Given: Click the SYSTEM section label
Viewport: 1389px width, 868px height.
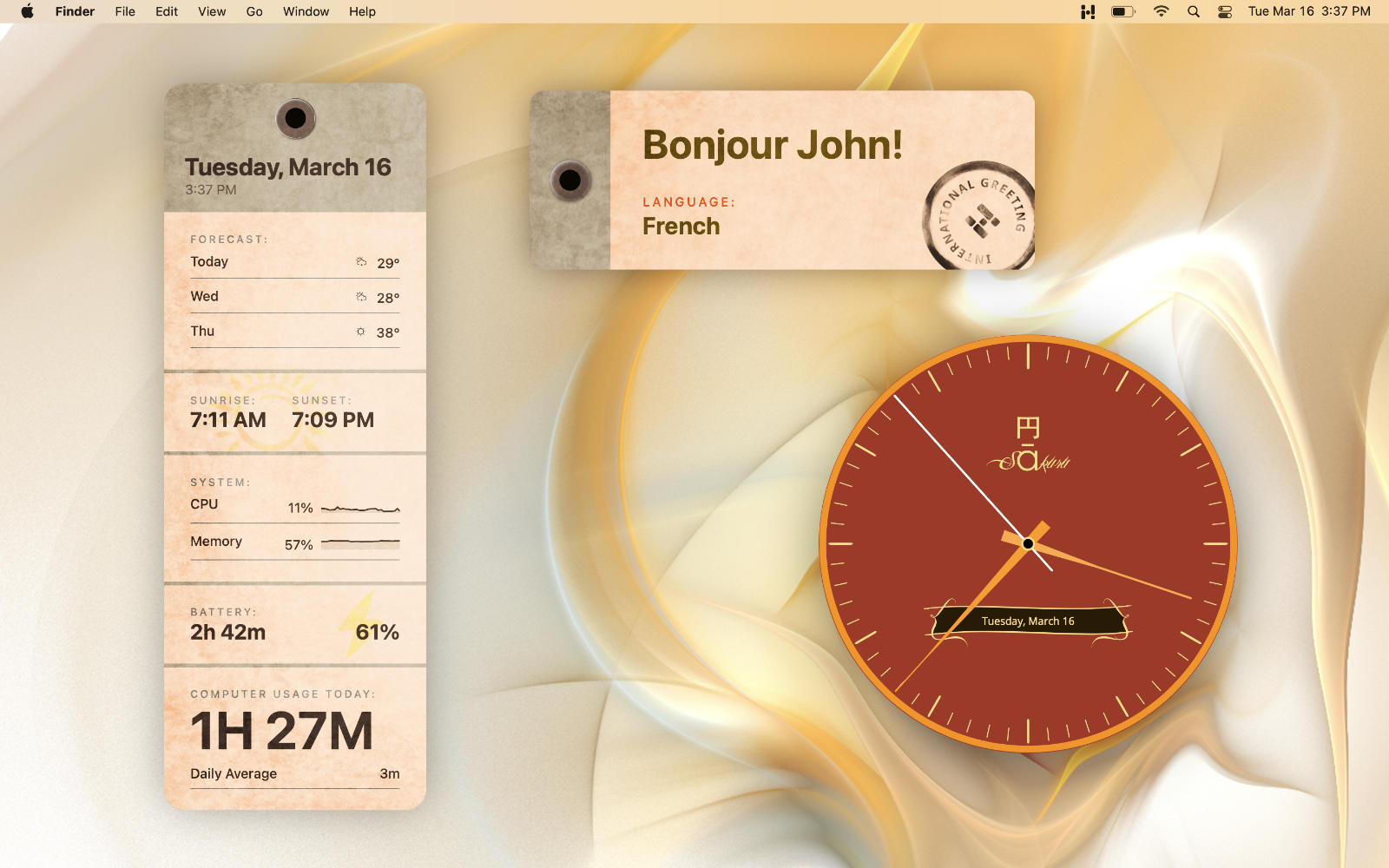Looking at the screenshot, I should point(221,483).
